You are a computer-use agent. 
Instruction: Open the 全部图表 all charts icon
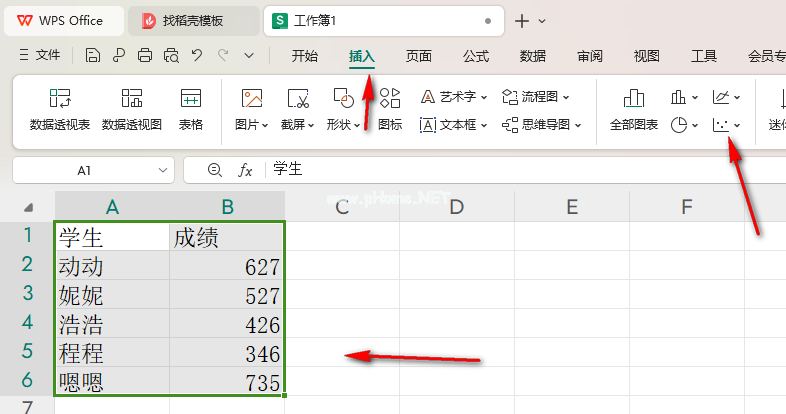point(633,99)
